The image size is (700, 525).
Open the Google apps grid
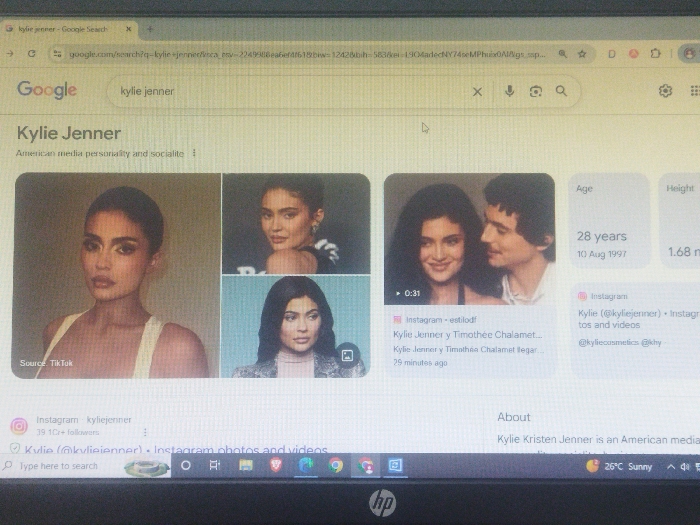[695, 91]
